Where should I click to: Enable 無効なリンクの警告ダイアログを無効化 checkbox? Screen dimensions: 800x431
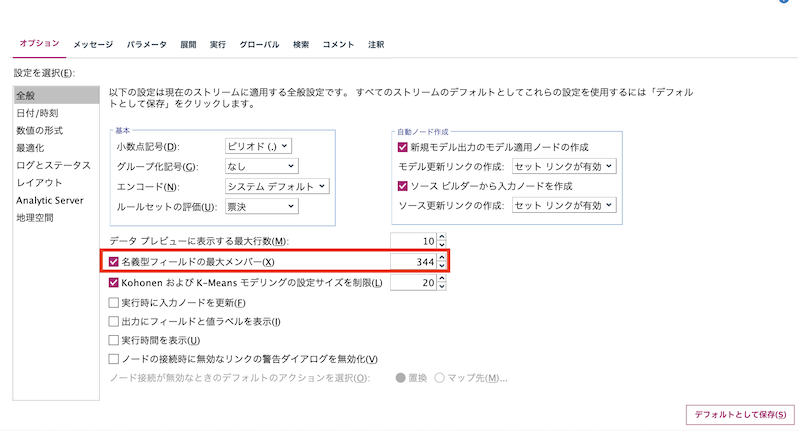point(114,359)
